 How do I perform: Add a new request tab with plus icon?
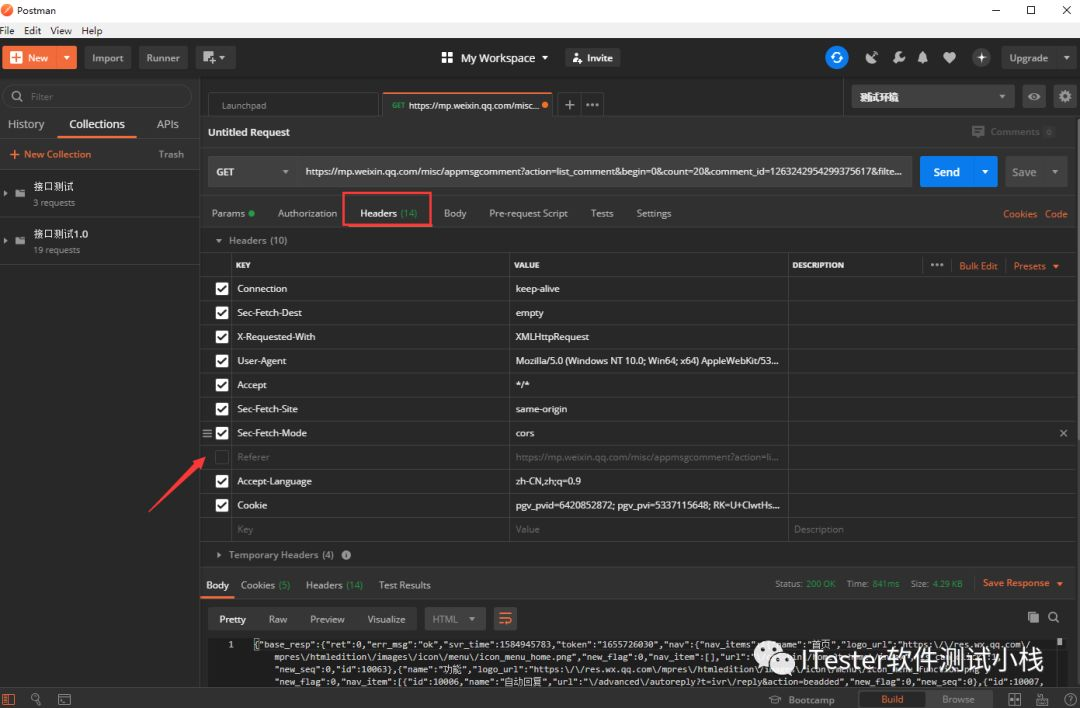pos(570,105)
